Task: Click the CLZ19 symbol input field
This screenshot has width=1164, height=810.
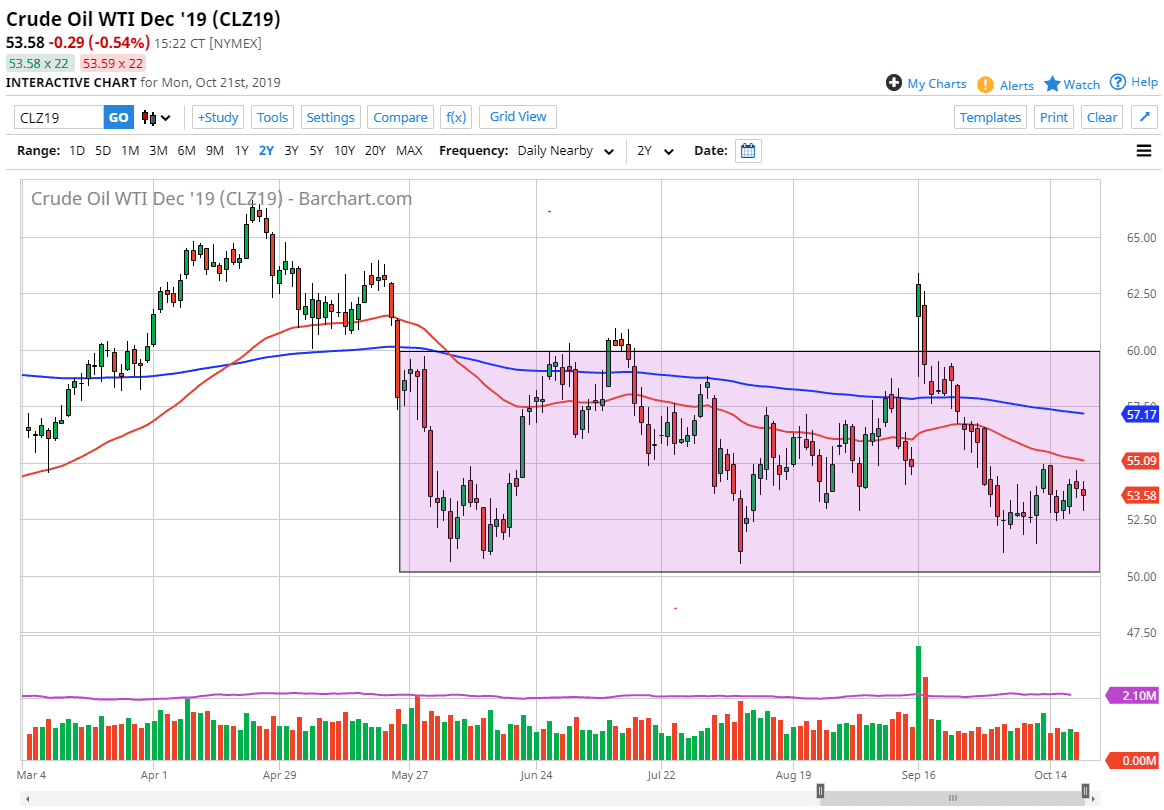Action: point(59,118)
